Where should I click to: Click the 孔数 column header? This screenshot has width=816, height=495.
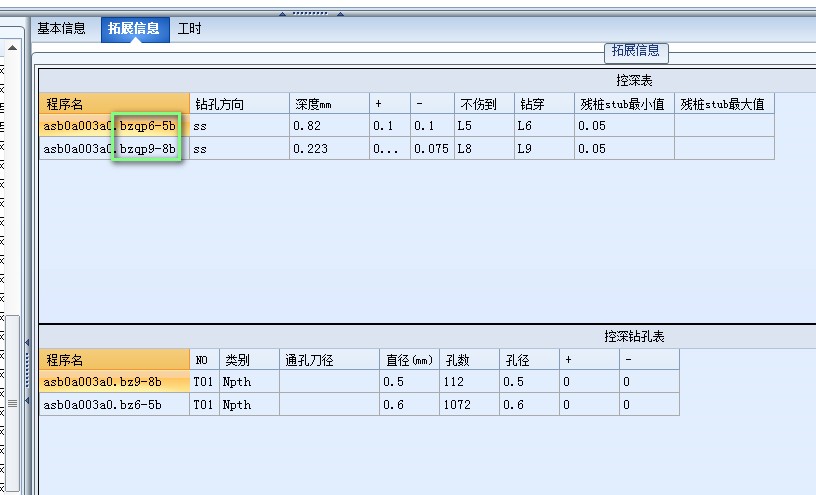point(469,360)
